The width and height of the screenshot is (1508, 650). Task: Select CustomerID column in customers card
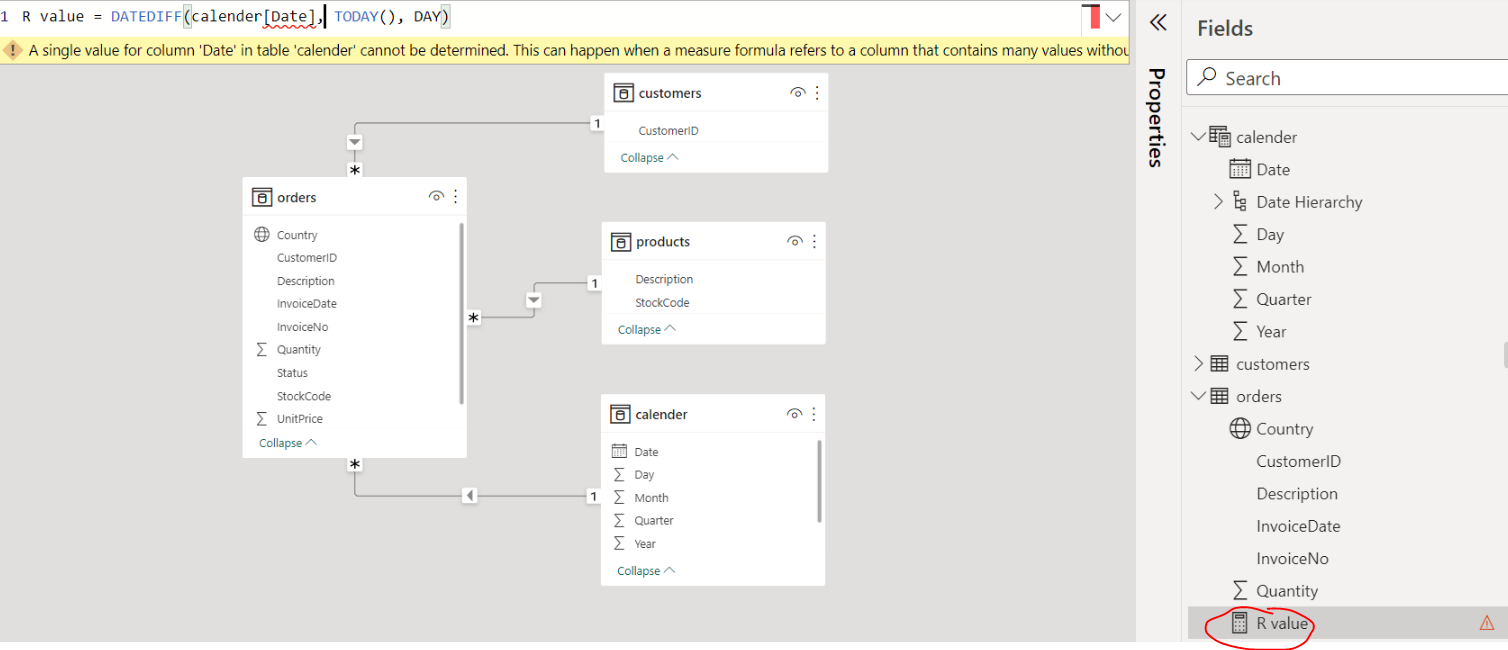668,131
